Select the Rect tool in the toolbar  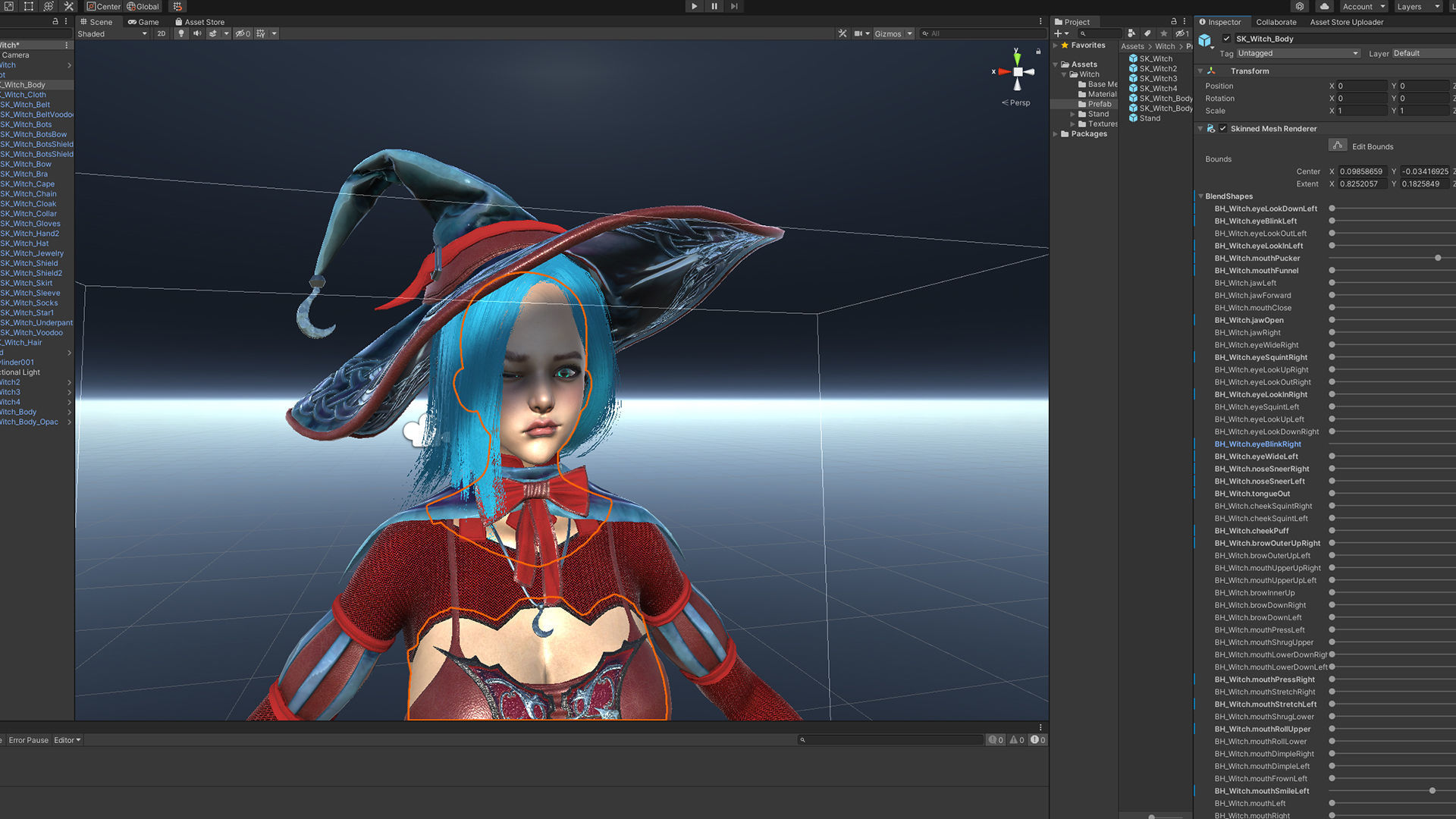coord(28,6)
